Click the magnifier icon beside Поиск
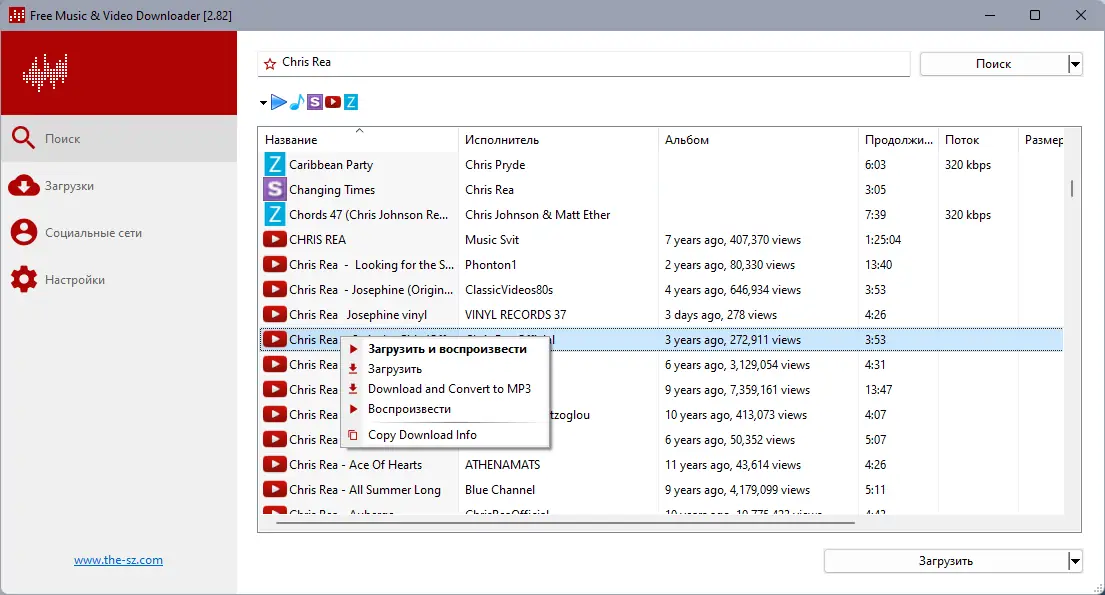Viewport: 1105px width, 595px height. pyautogui.click(x=23, y=137)
